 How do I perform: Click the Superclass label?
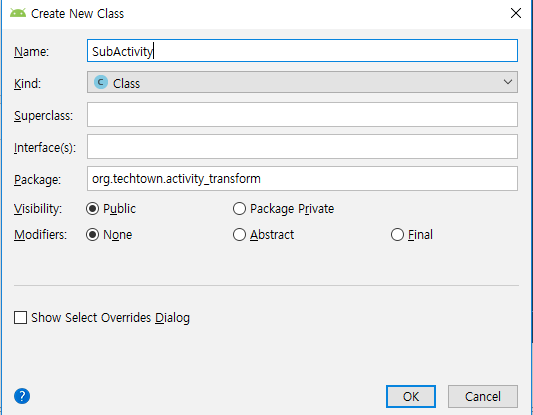point(44,116)
